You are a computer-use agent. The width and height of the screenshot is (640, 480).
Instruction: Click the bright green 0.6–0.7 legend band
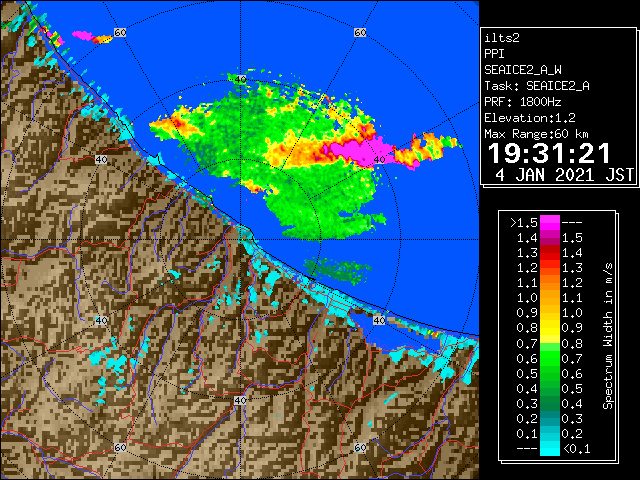point(549,358)
